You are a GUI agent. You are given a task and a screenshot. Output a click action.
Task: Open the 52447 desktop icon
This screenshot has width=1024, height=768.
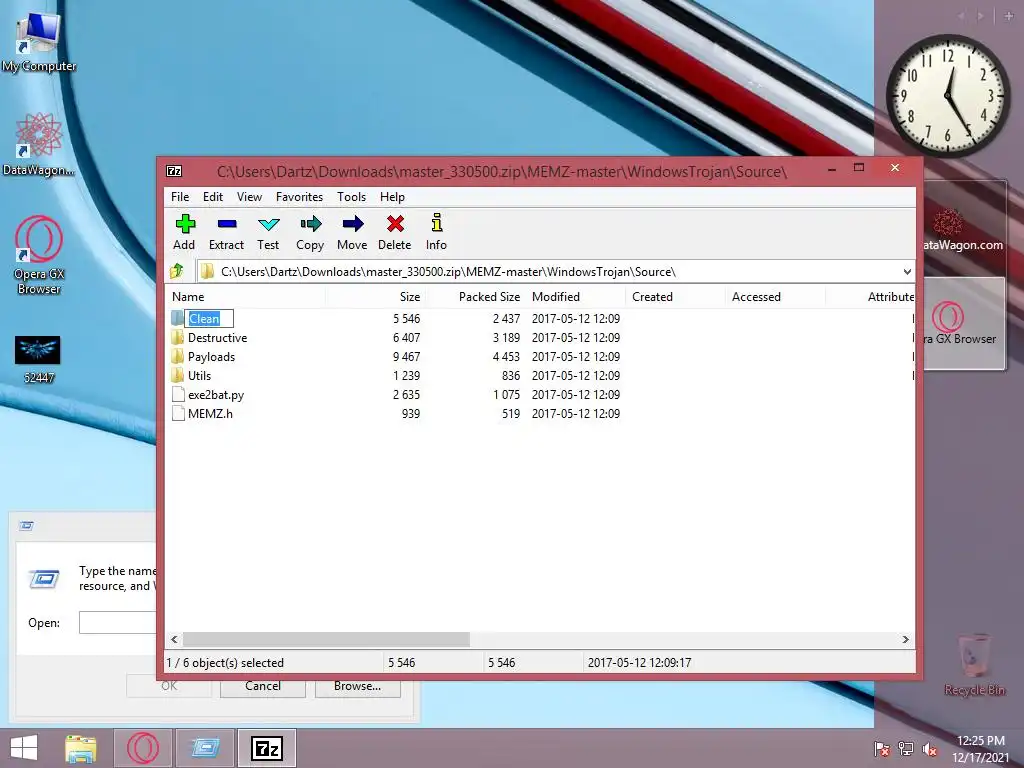[38, 359]
